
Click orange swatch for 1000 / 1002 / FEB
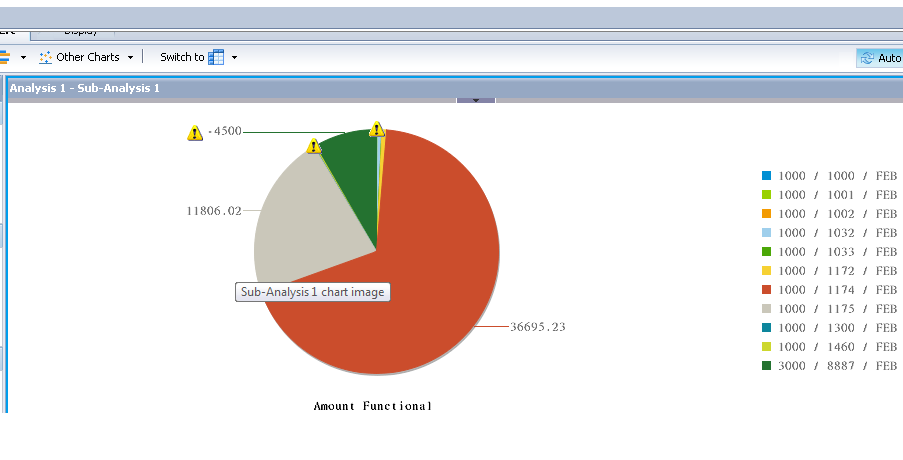click(x=766, y=214)
